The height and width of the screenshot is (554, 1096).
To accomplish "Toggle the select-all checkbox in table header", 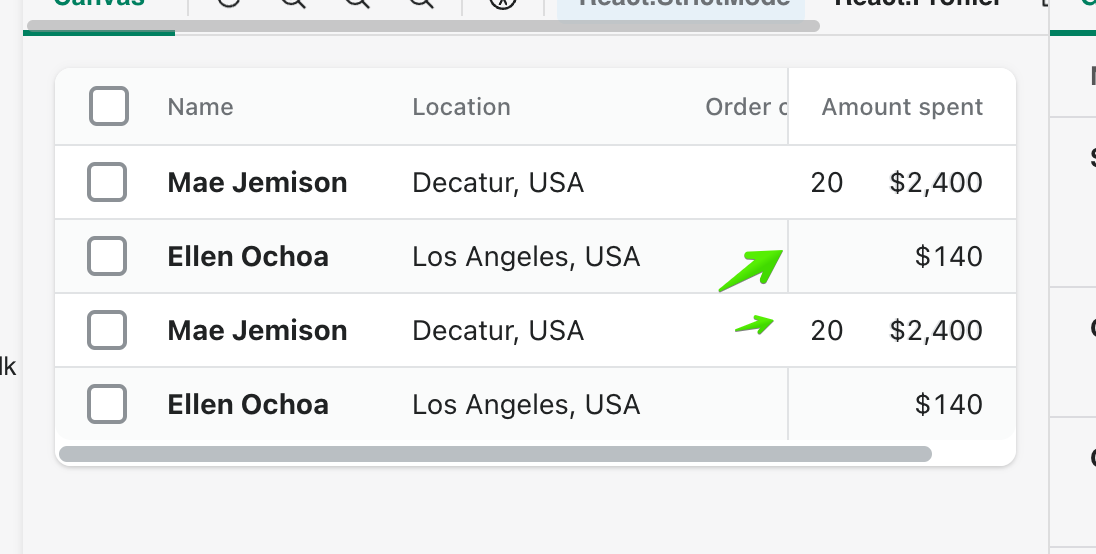I will coord(109,107).
